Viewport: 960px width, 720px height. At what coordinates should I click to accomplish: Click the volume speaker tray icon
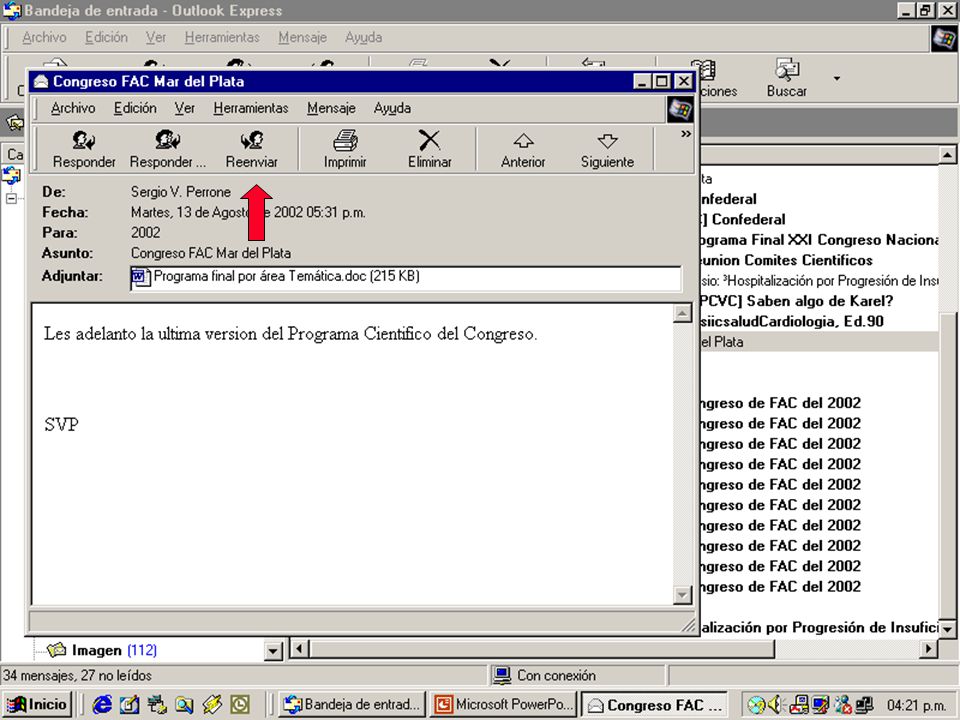[x=774, y=705]
